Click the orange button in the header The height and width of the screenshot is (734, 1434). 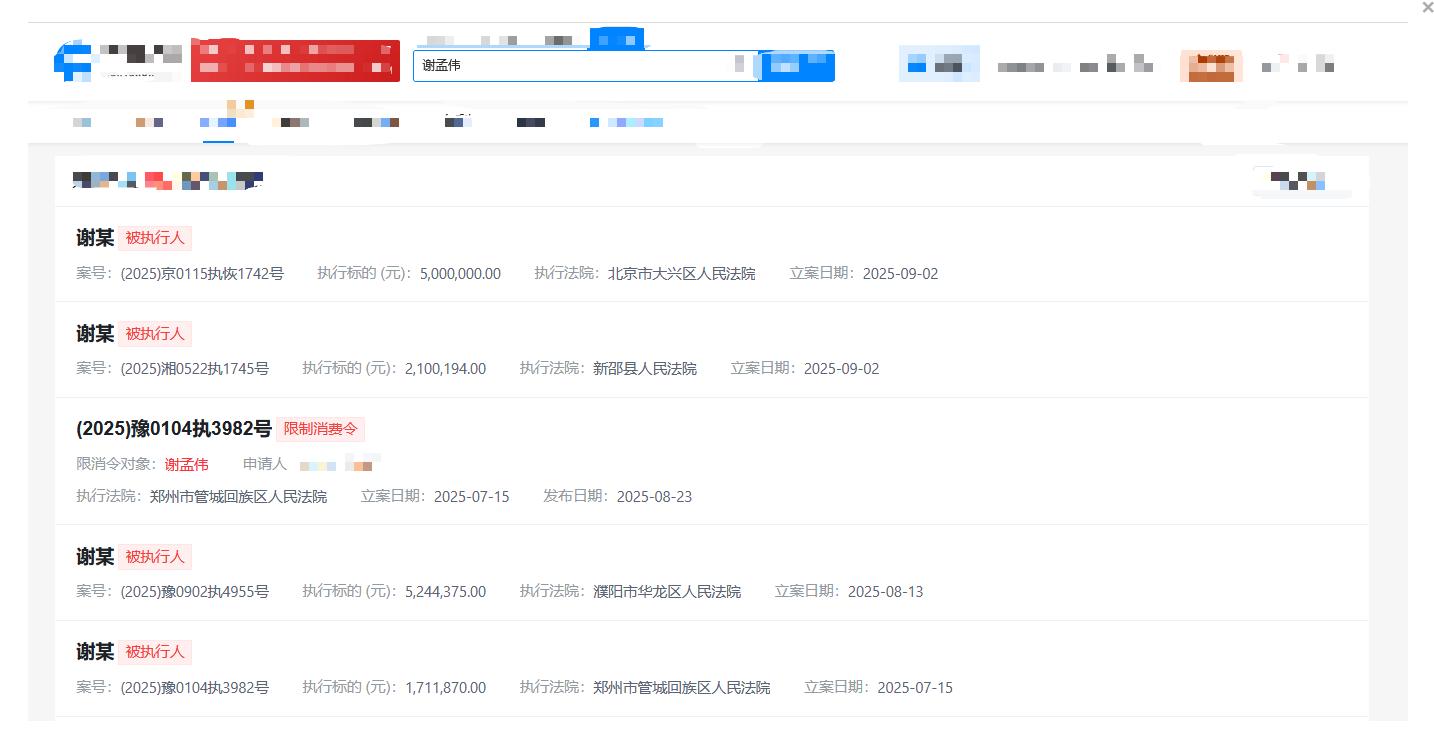tap(1211, 66)
